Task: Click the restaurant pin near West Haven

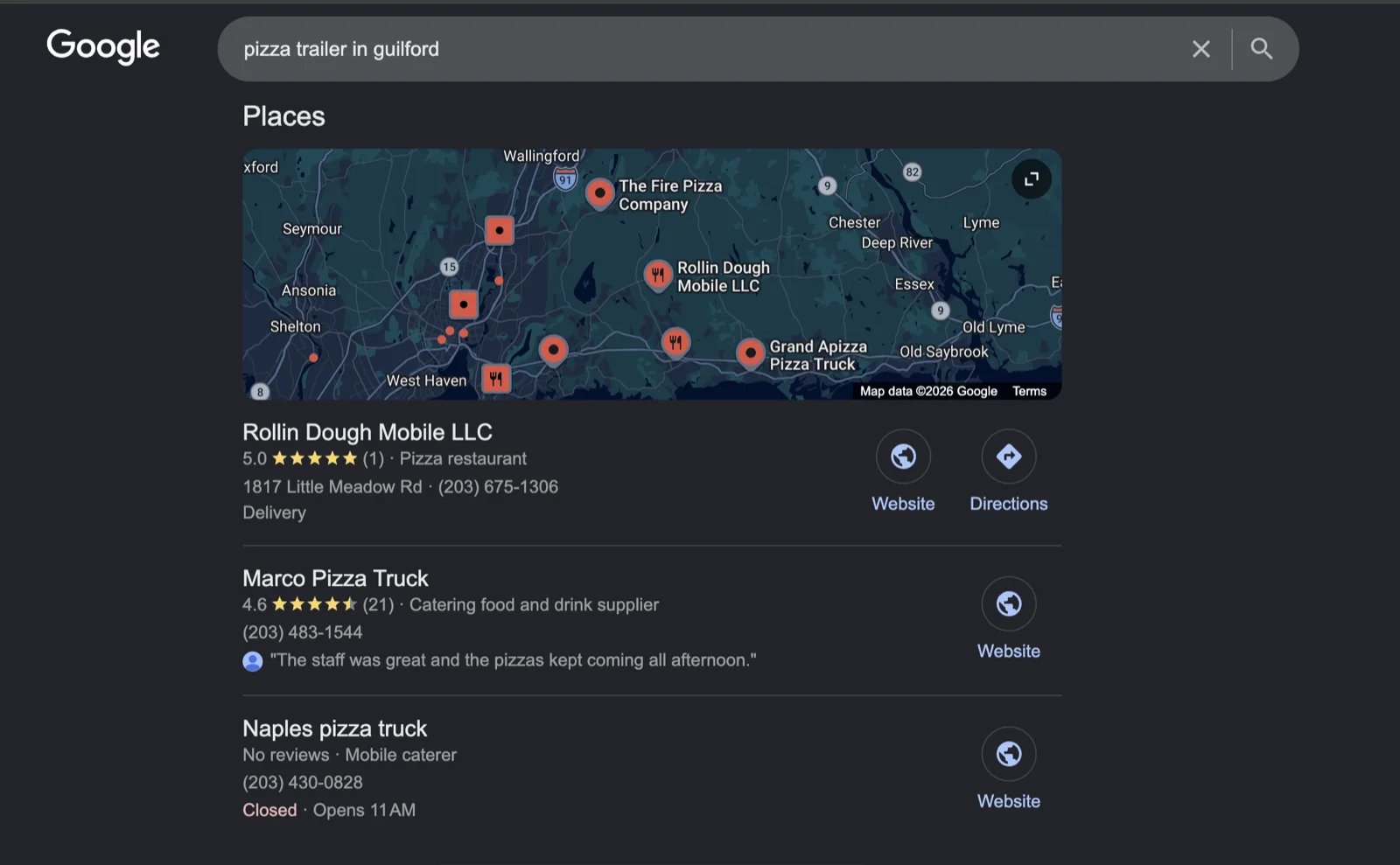Action: [x=496, y=379]
